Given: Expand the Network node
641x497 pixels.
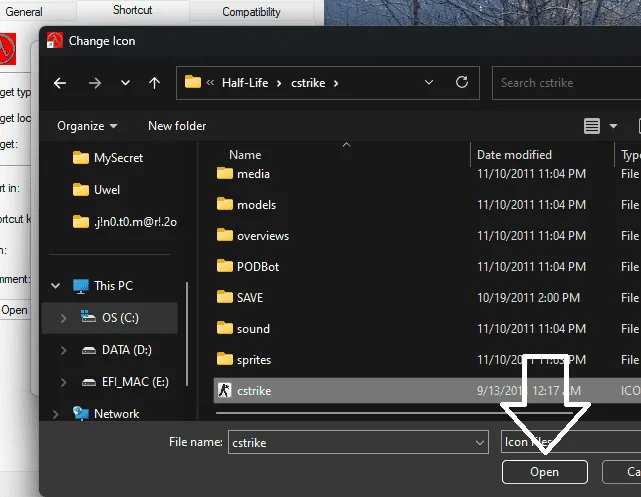Looking at the screenshot, I should click(x=56, y=414).
